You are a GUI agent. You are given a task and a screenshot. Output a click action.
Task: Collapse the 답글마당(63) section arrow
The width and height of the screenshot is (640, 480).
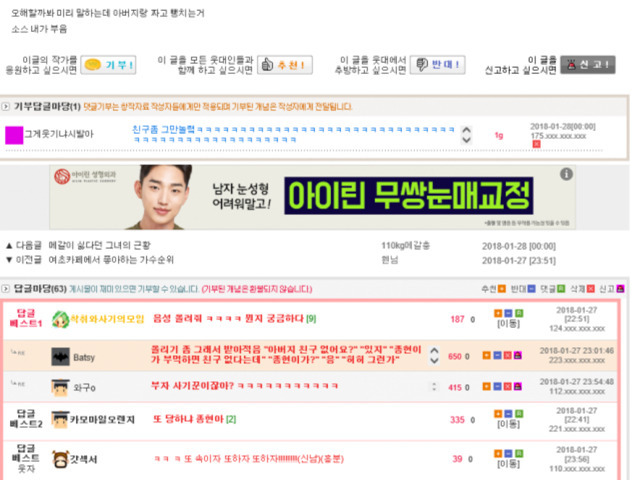coord(6,289)
